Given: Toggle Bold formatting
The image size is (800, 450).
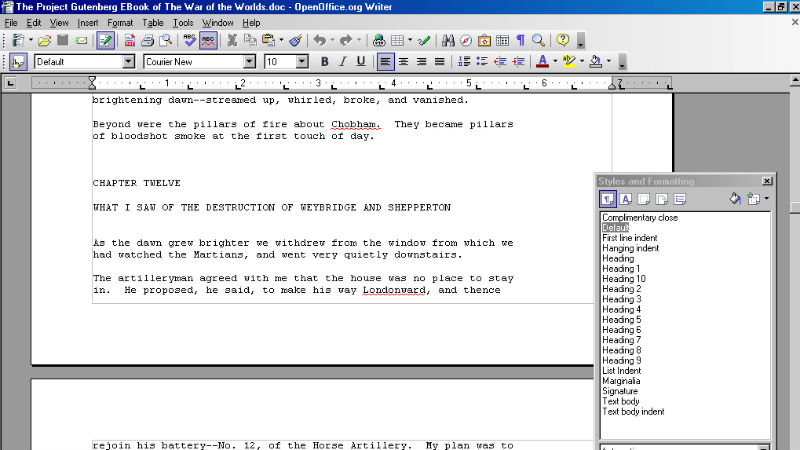Looking at the screenshot, I should (x=324, y=62).
